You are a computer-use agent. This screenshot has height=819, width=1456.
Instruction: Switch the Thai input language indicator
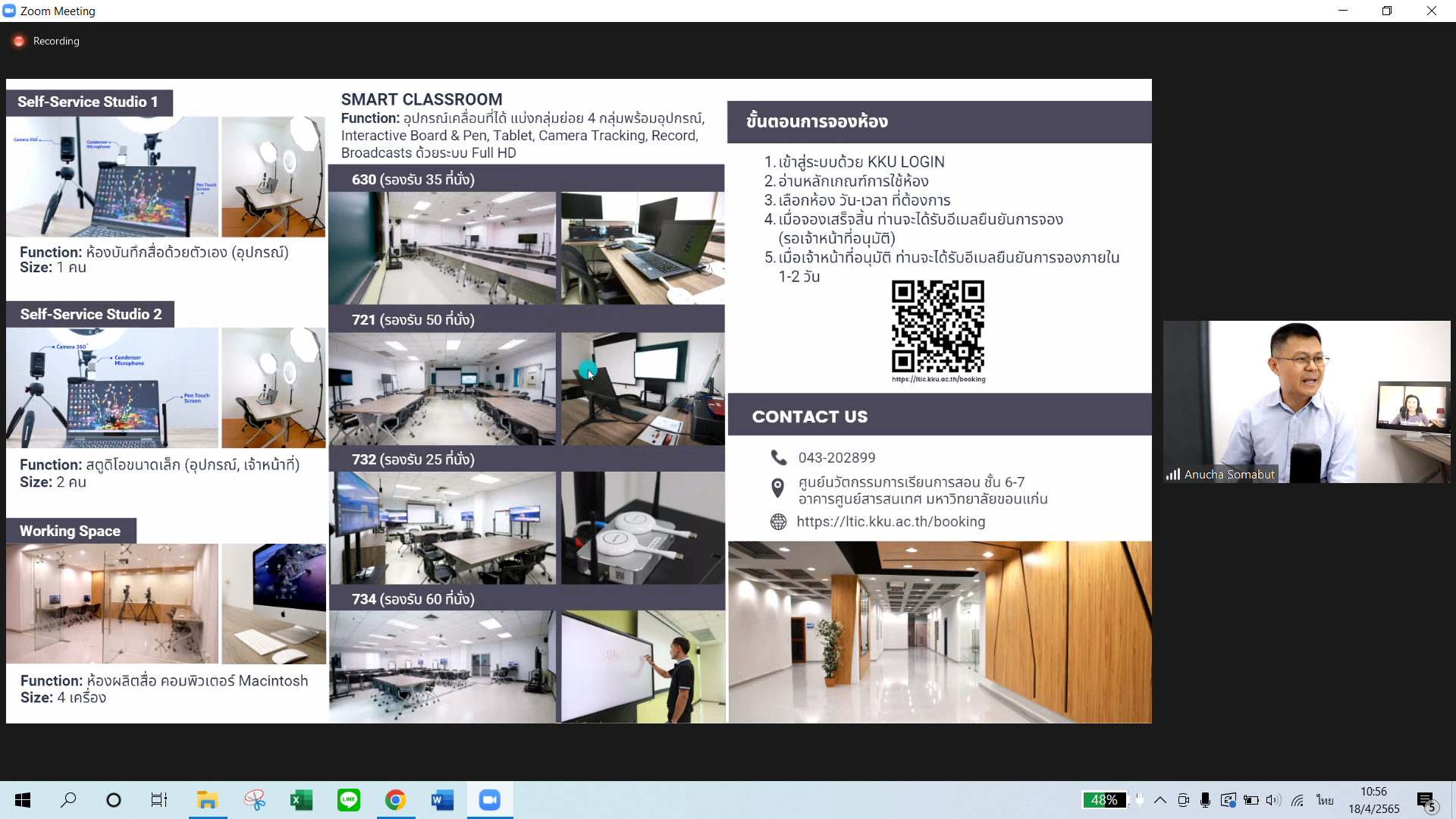tap(1325, 800)
